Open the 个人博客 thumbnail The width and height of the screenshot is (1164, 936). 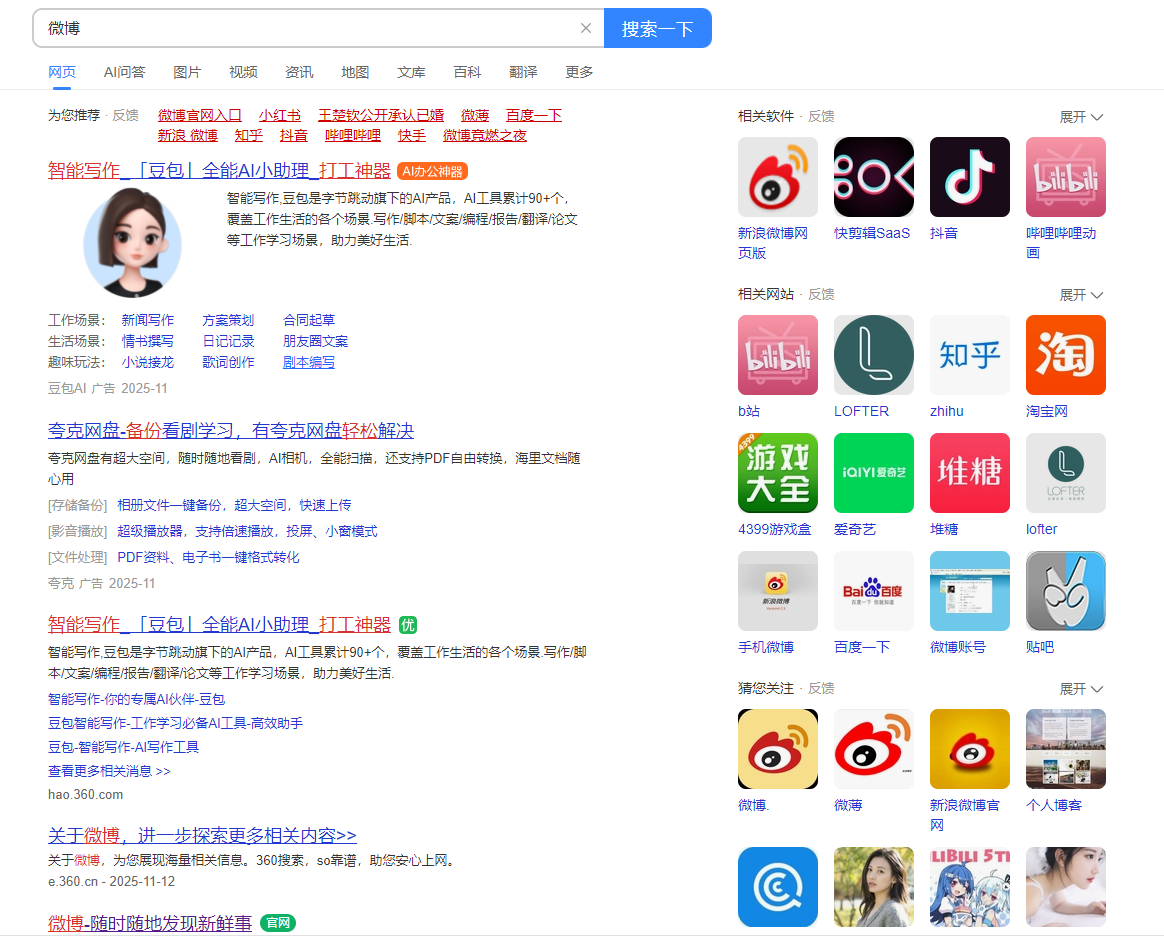(1065, 749)
